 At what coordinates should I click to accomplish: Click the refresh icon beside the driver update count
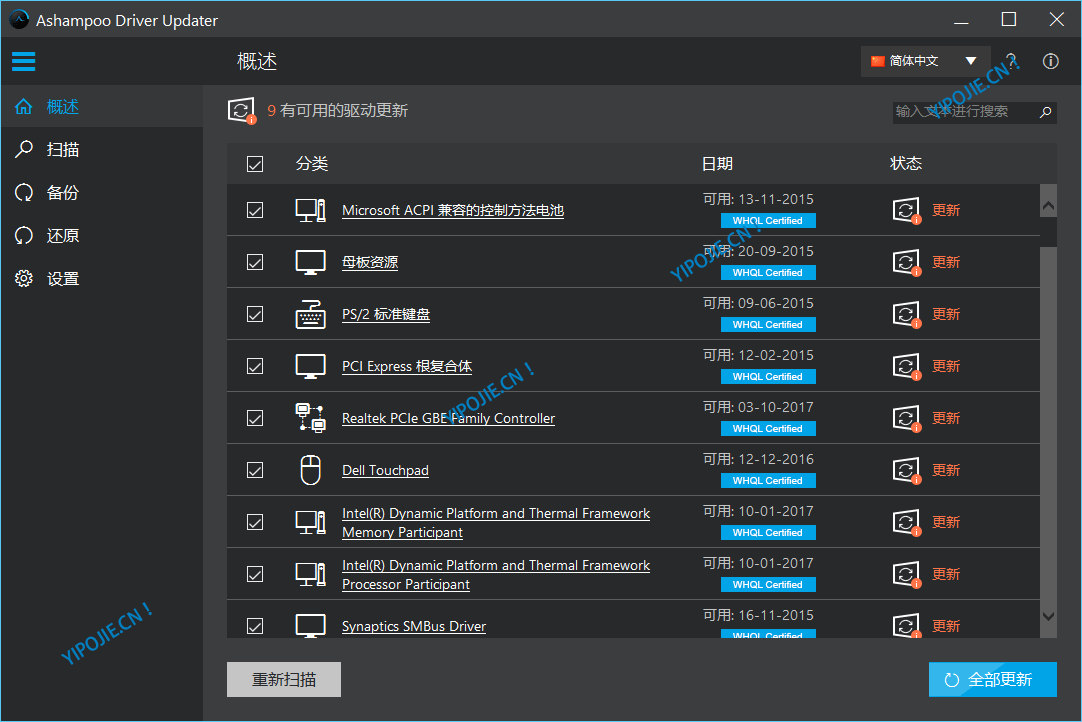(x=240, y=111)
